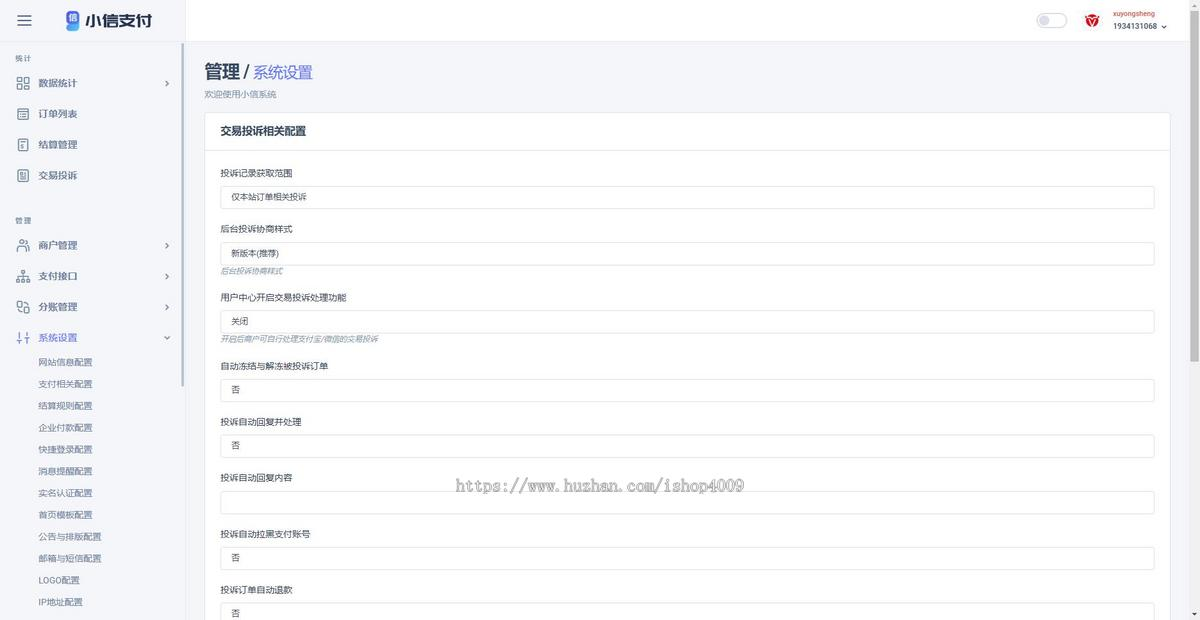Click the xuyongsheng username text
Screen dimensions: 1200x620
(x=1134, y=14)
